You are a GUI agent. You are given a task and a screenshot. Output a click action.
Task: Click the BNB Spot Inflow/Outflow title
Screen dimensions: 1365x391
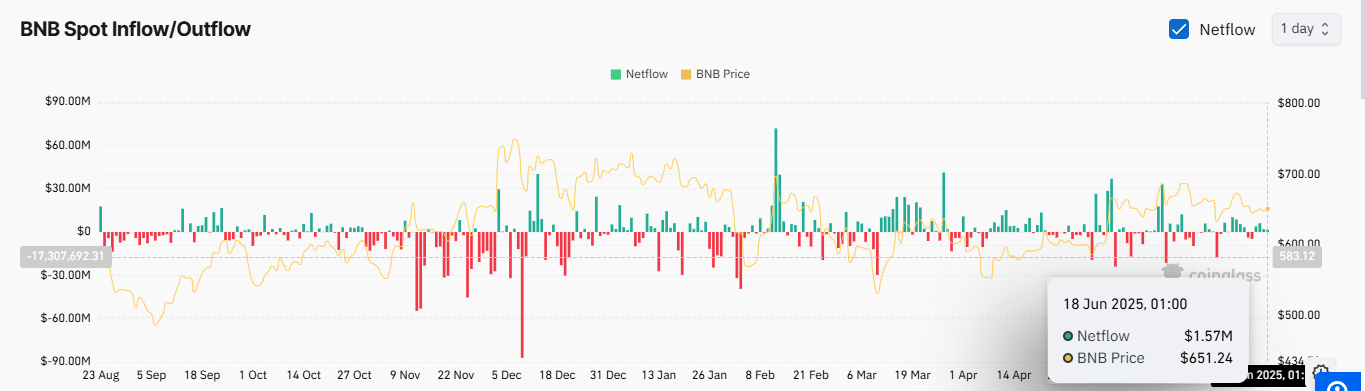pos(135,29)
